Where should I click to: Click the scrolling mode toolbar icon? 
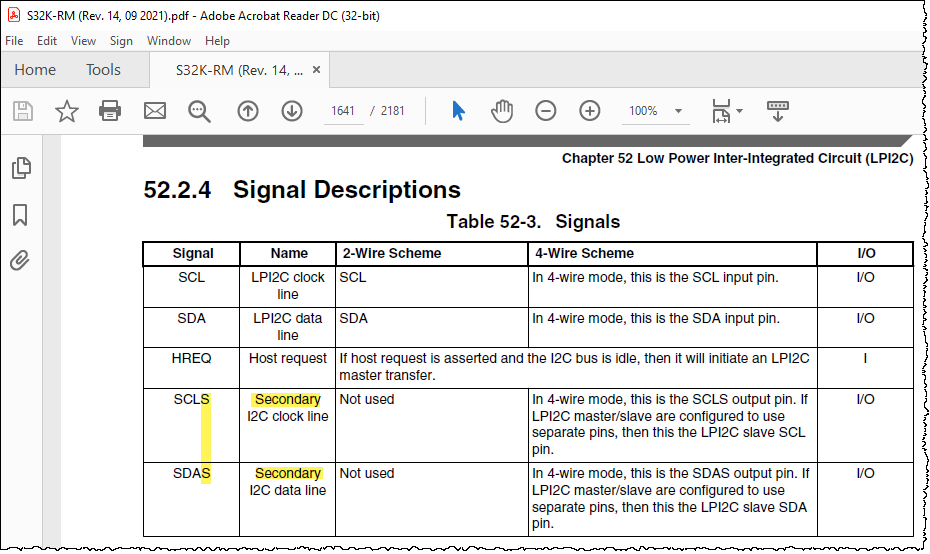778,111
